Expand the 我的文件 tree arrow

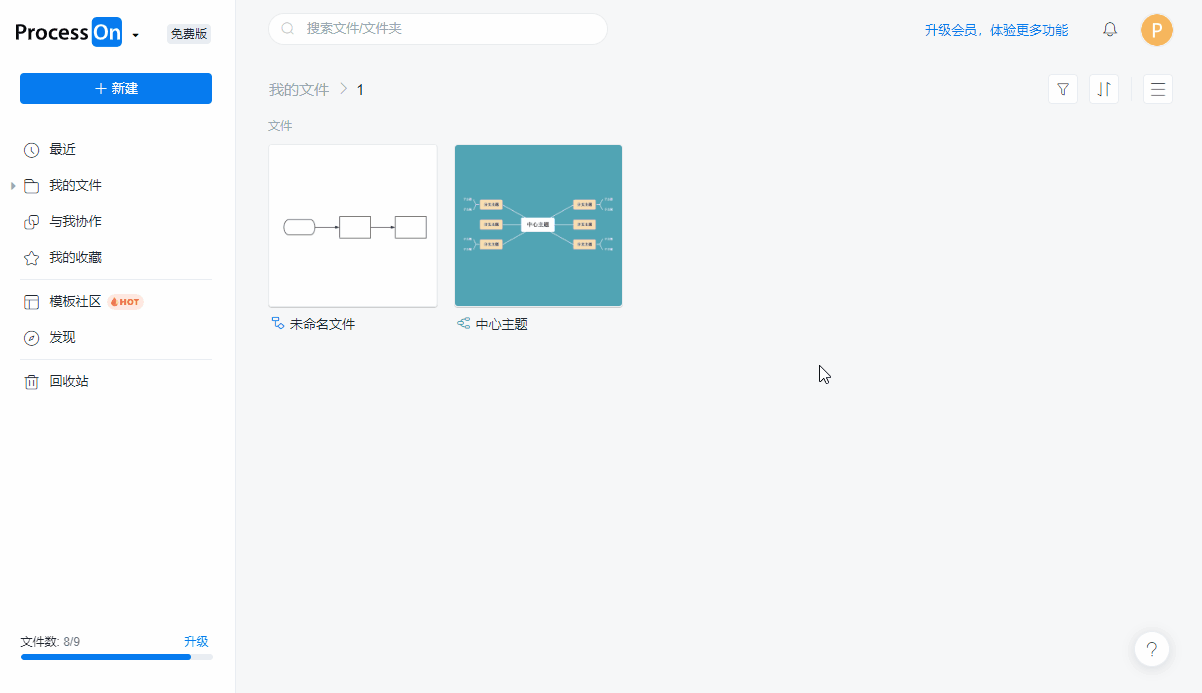click(13, 186)
